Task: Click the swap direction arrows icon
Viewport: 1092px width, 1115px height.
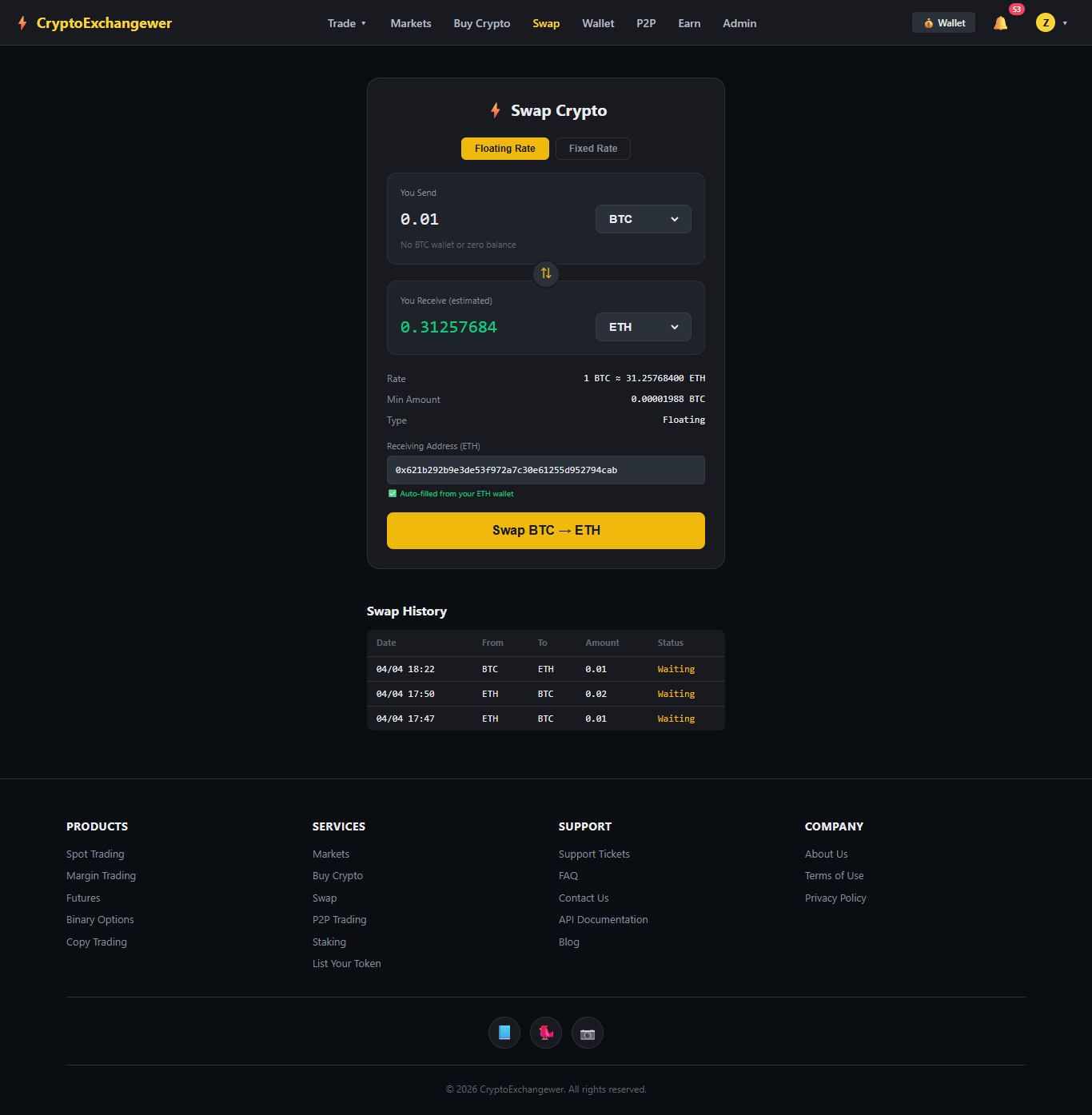Action: 546,273
